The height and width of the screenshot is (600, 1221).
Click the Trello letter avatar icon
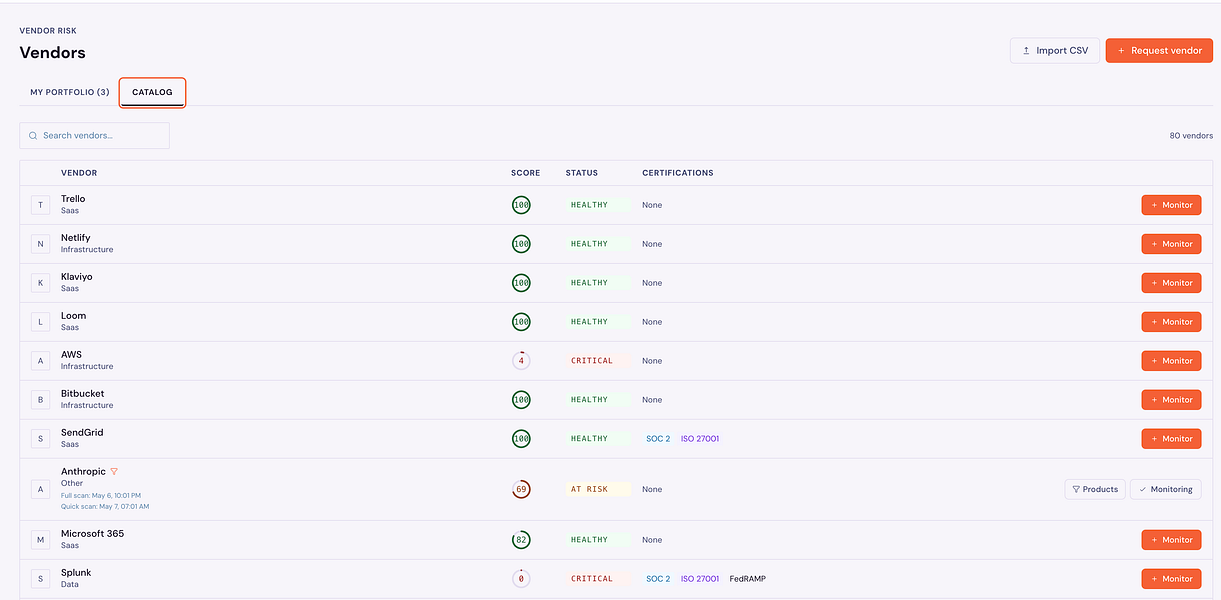pos(41,205)
